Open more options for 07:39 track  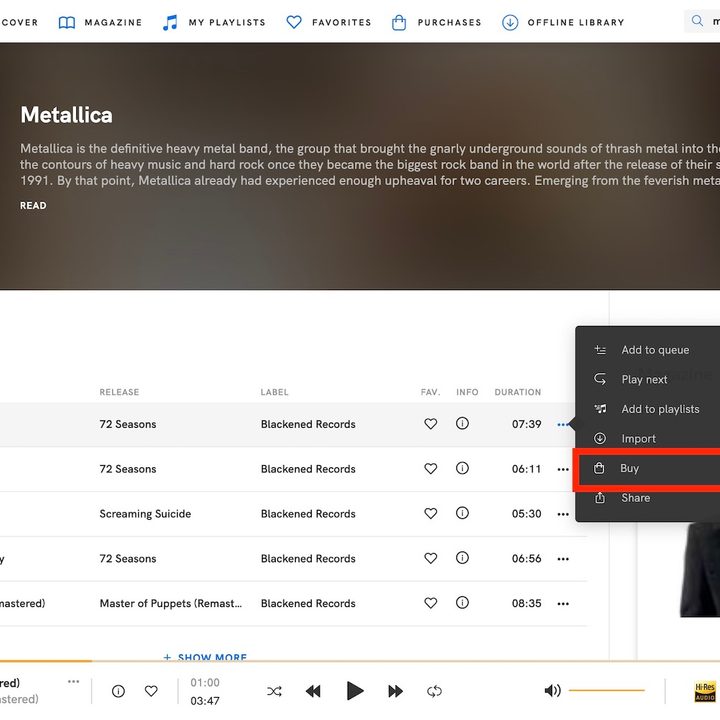pyautogui.click(x=563, y=425)
